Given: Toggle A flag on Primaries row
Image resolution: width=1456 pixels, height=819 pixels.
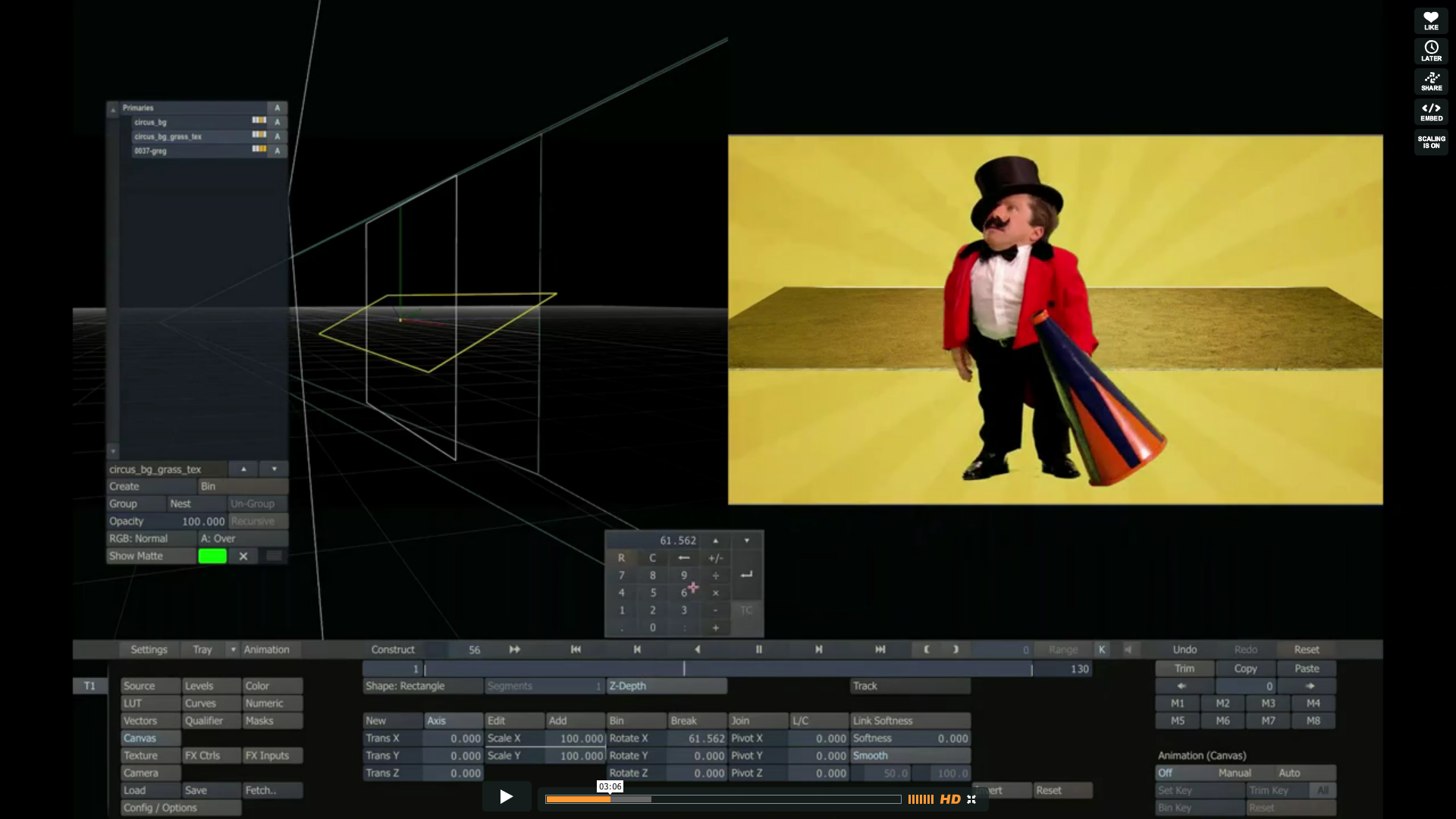Looking at the screenshot, I should tap(278, 108).
